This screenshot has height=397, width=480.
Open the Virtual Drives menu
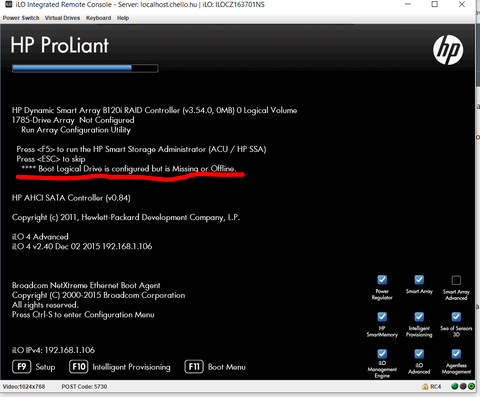click(x=62, y=18)
